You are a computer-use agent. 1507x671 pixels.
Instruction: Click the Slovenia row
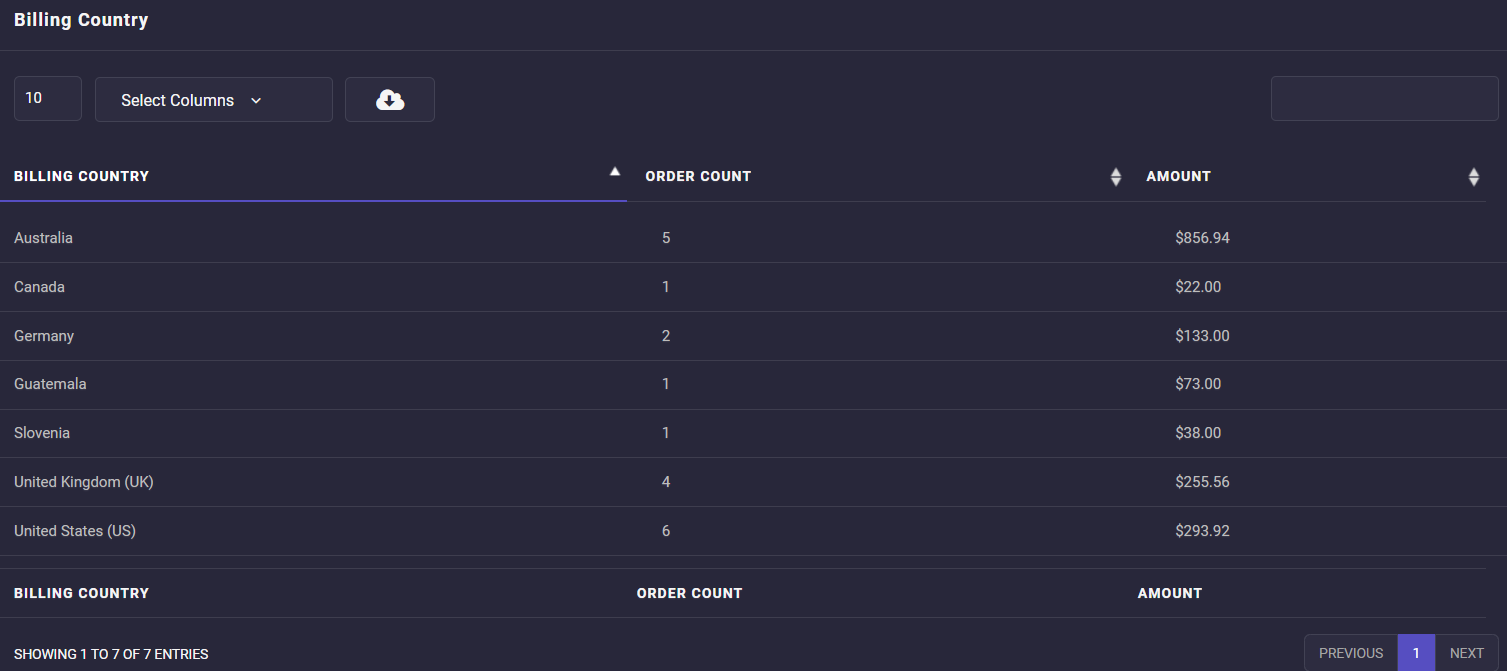click(x=42, y=433)
